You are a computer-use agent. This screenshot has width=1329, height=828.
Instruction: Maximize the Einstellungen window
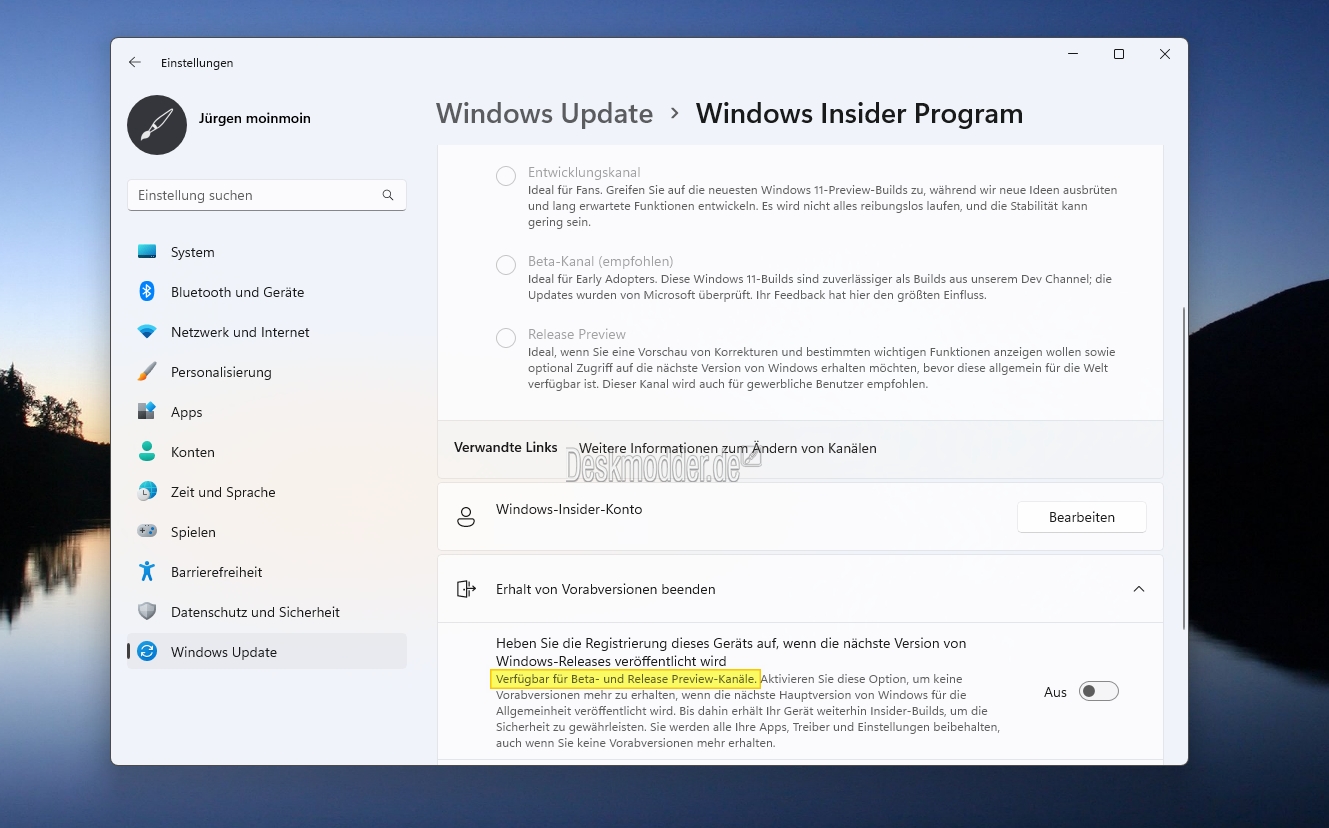click(1119, 54)
